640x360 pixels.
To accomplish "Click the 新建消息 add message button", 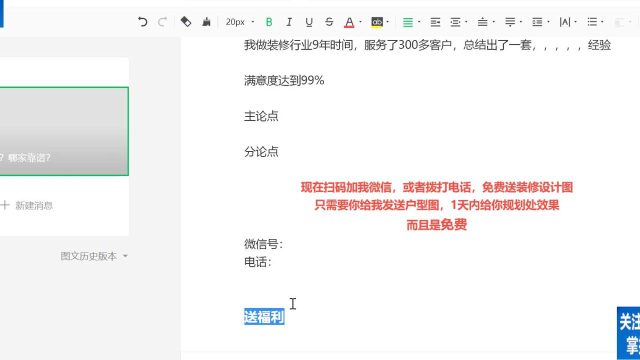I will (x=27, y=205).
